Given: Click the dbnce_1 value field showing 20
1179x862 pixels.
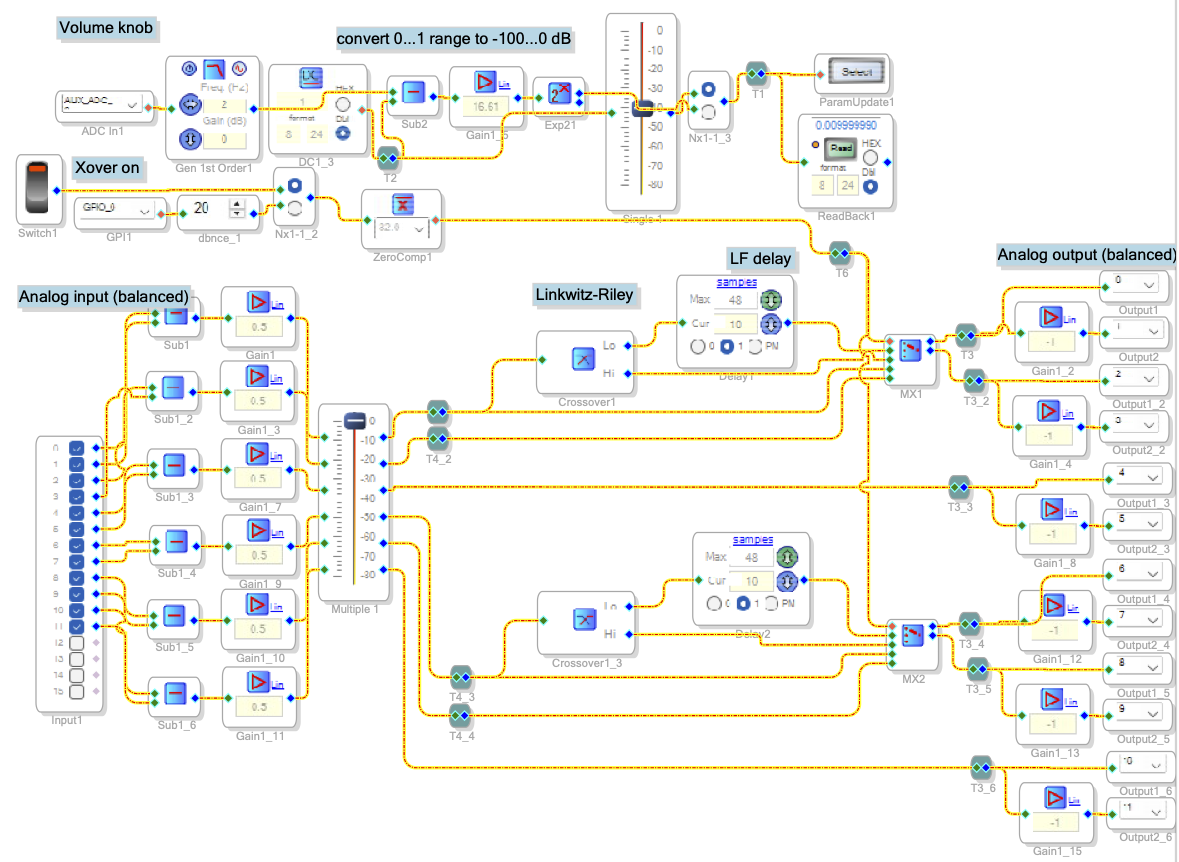Looking at the screenshot, I should click(203, 208).
